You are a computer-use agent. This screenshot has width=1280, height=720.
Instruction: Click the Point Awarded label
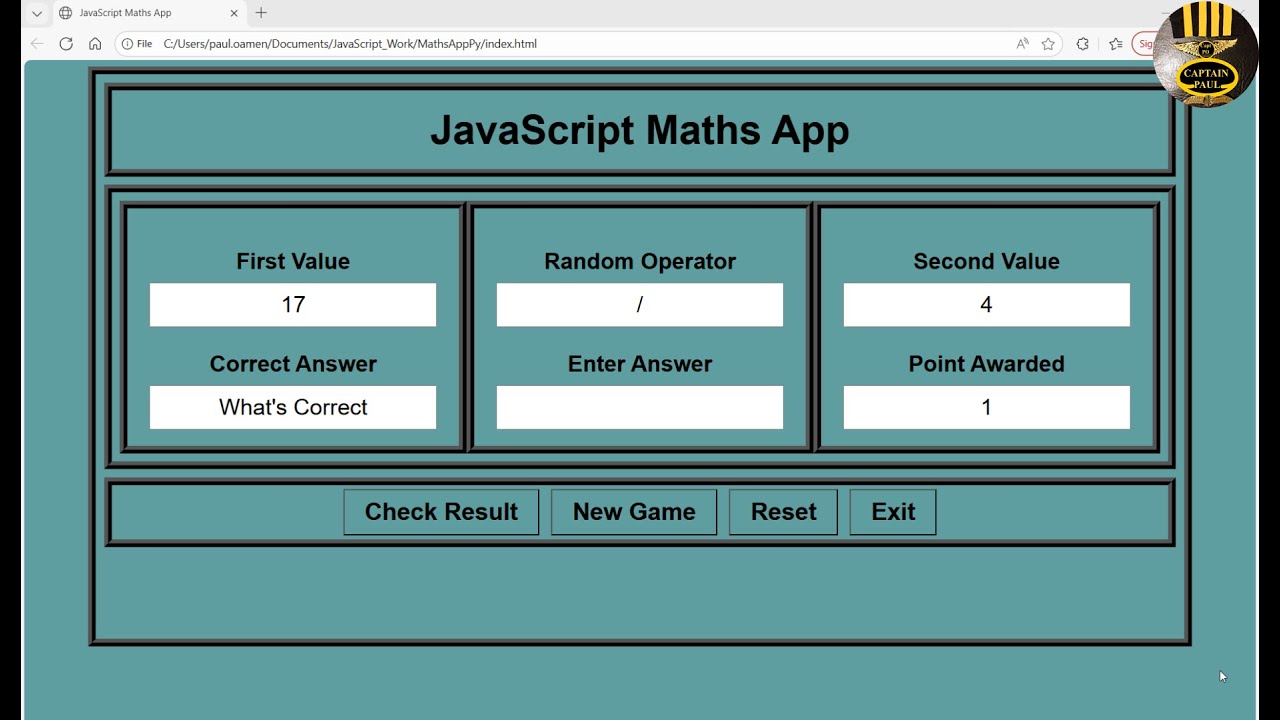tap(986, 364)
